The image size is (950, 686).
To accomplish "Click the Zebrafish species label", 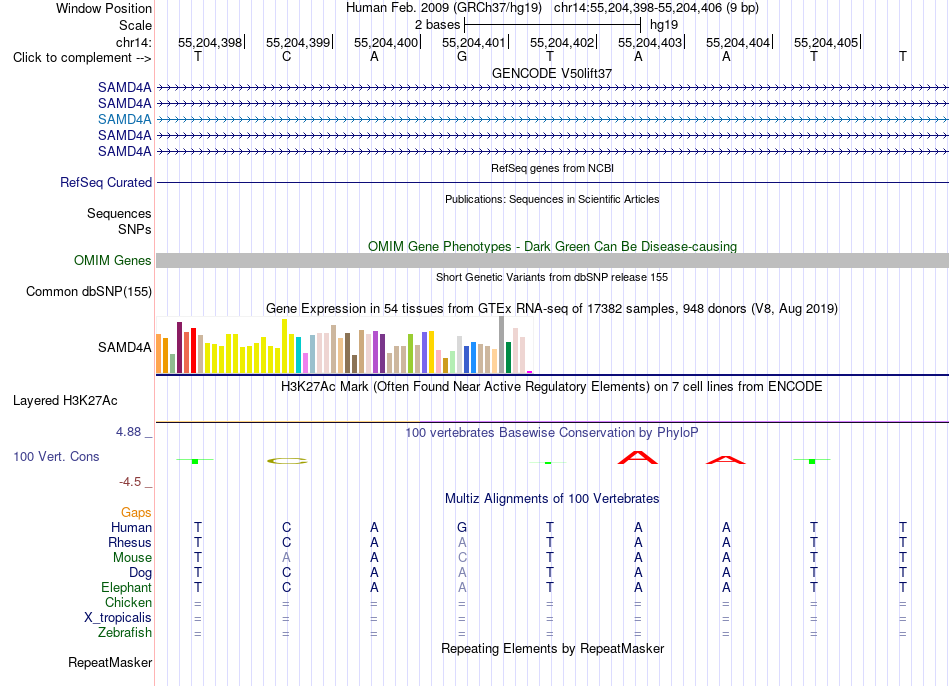I will pos(124,632).
